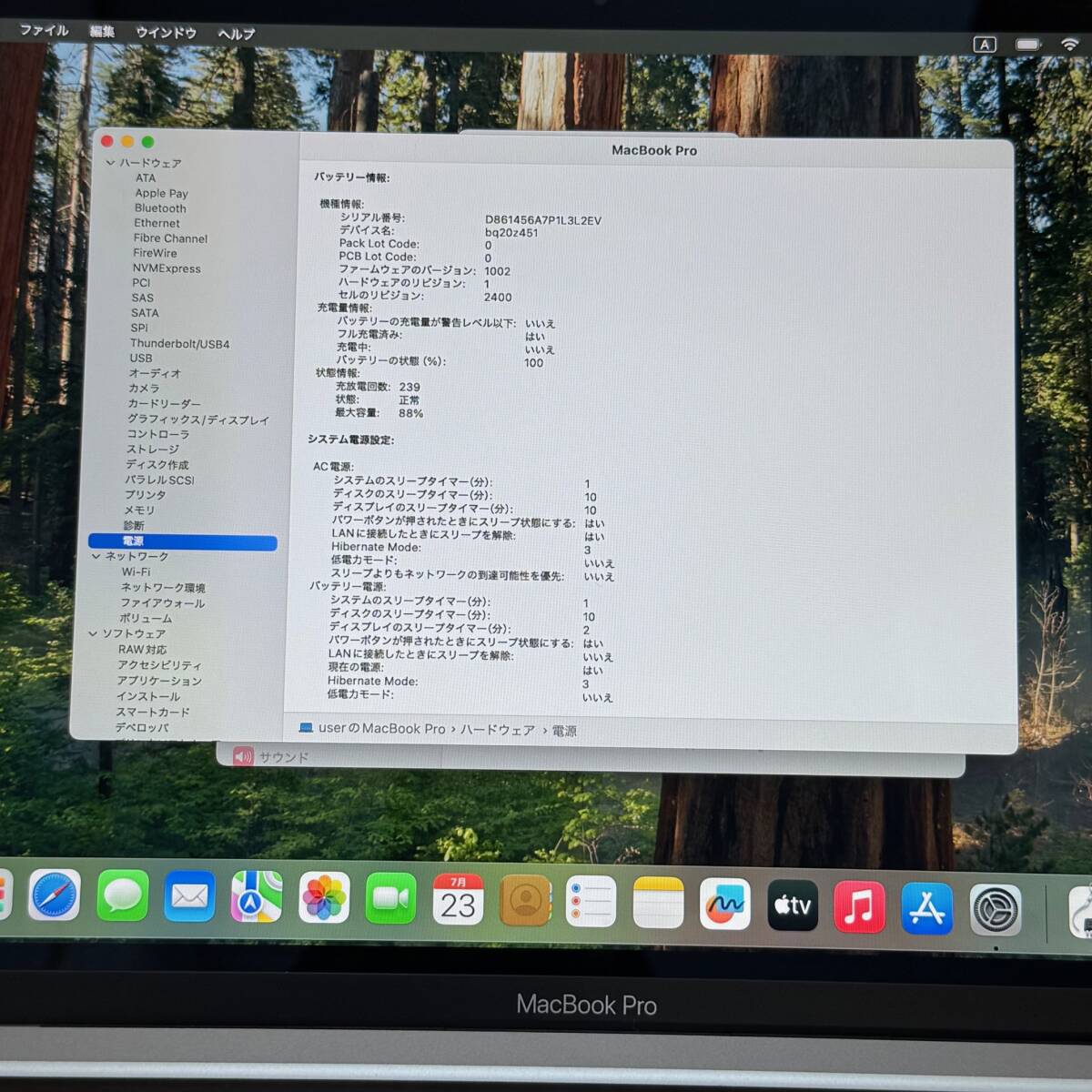Viewport: 1092px width, 1092px height.
Task: Select SATA in the sidebar
Action: point(145,313)
